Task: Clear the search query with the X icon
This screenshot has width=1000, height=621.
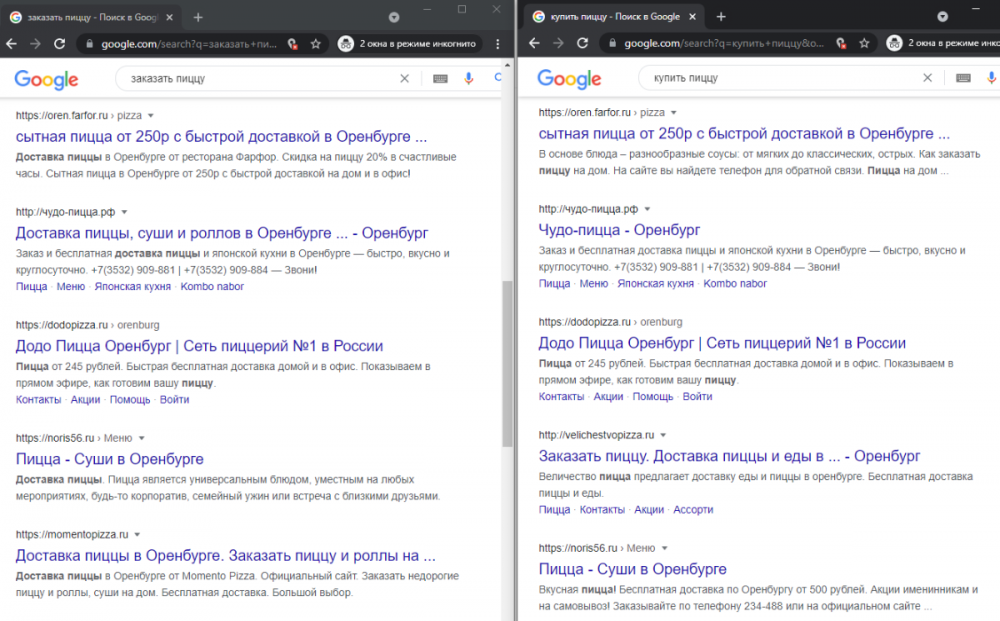Action: click(x=405, y=77)
